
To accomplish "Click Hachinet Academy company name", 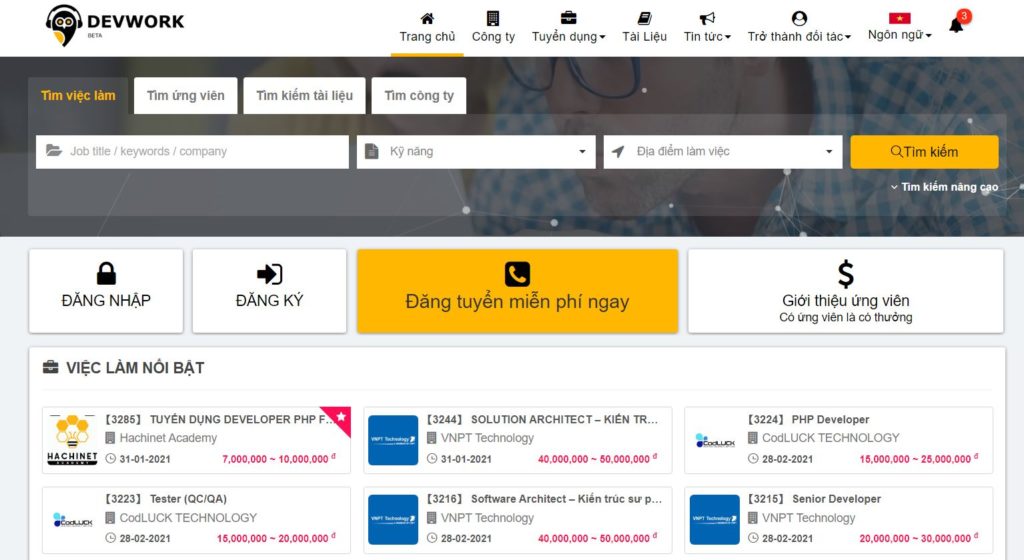I will point(168,438).
